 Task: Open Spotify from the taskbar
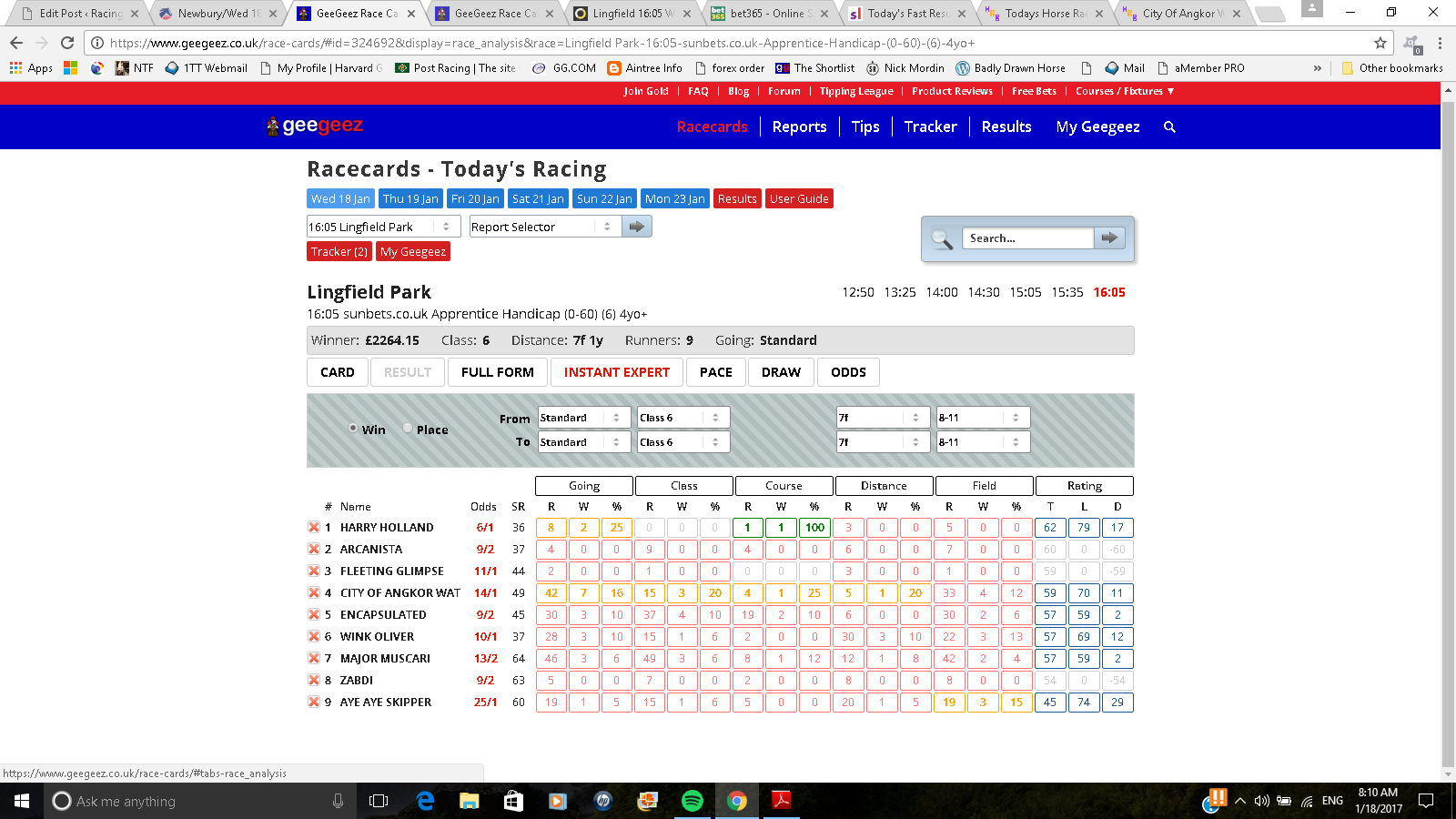pyautogui.click(x=693, y=801)
